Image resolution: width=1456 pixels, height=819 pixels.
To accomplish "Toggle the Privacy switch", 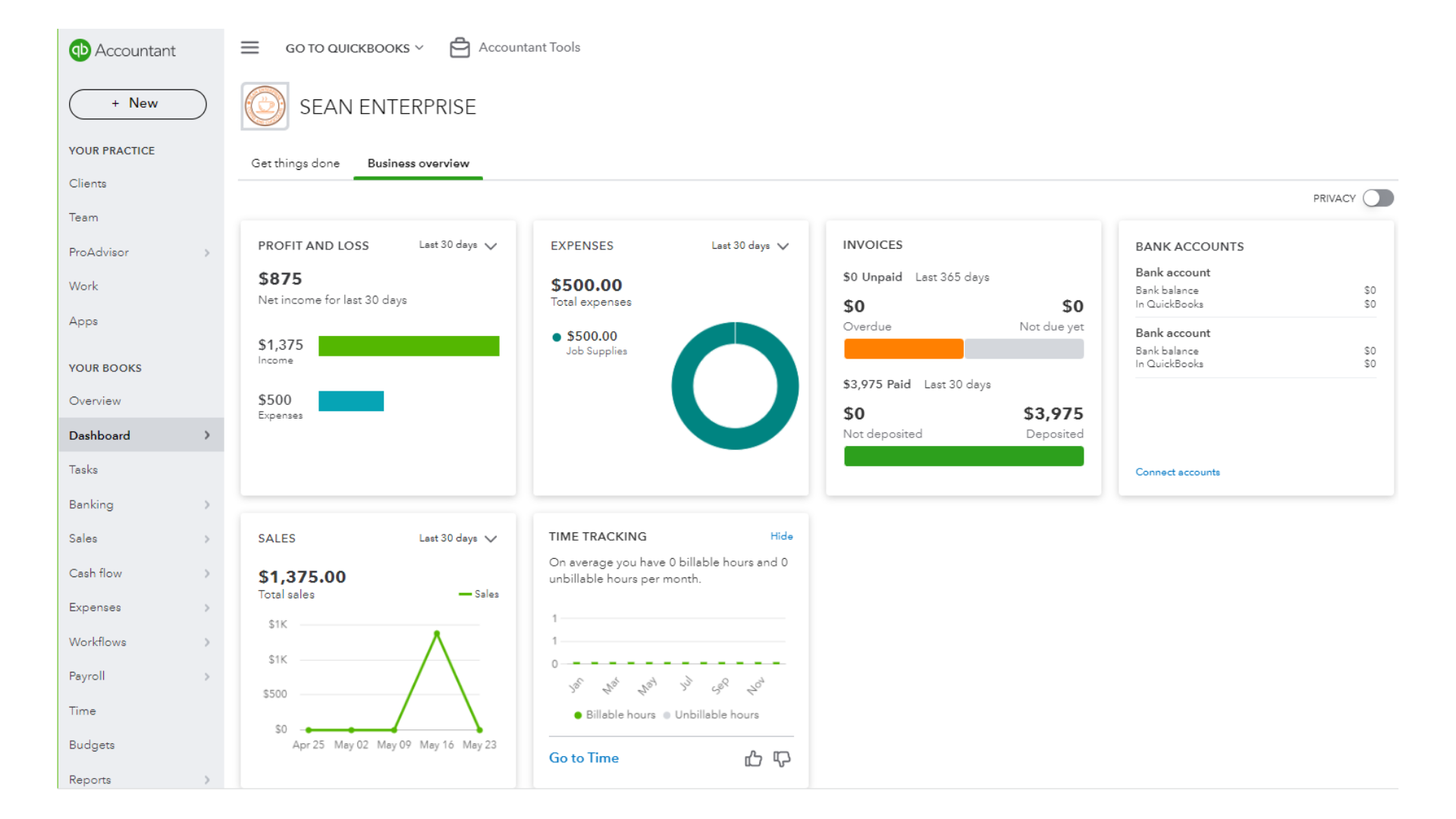I will click(x=1378, y=198).
